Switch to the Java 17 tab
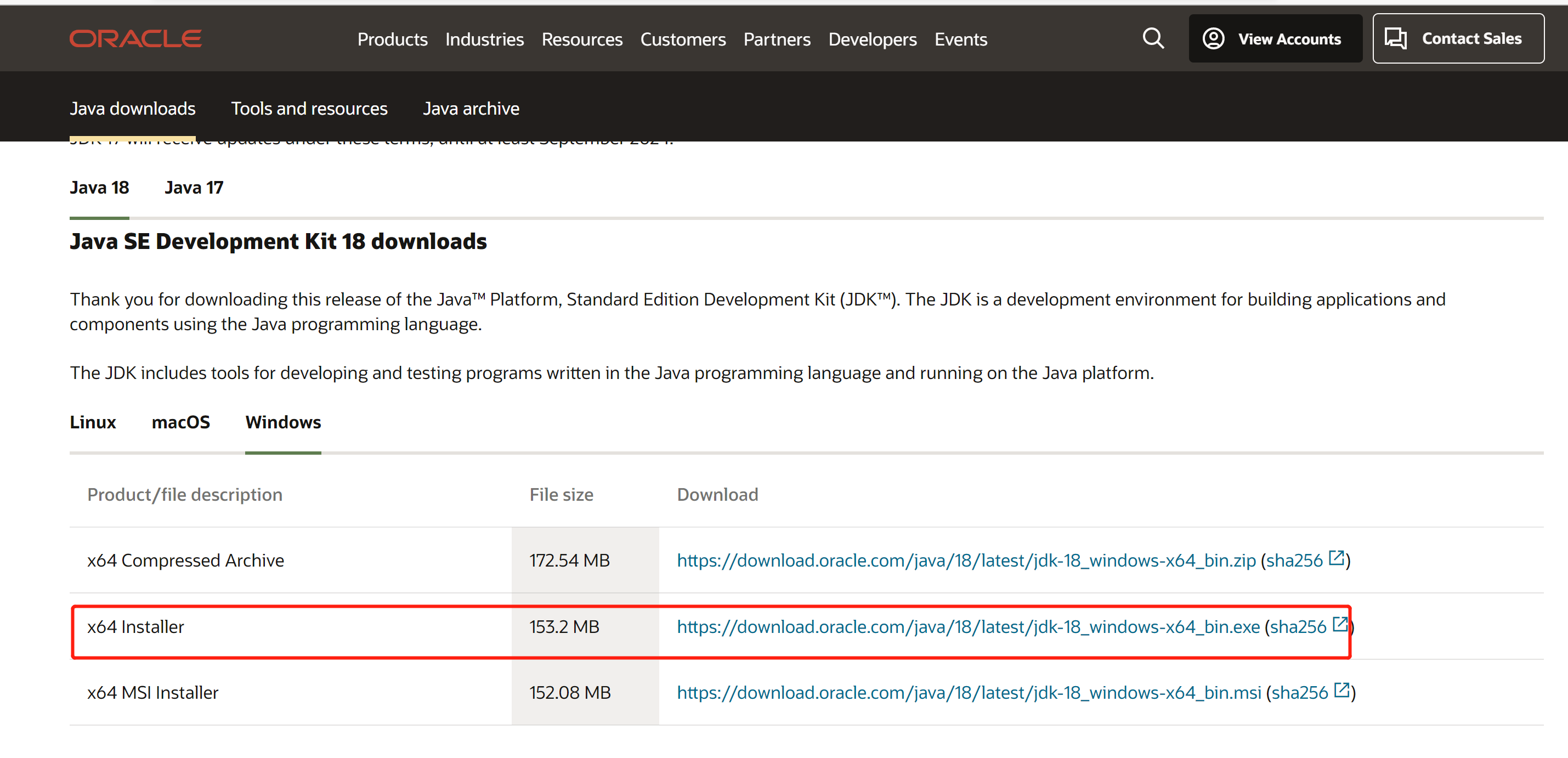 pyautogui.click(x=194, y=188)
